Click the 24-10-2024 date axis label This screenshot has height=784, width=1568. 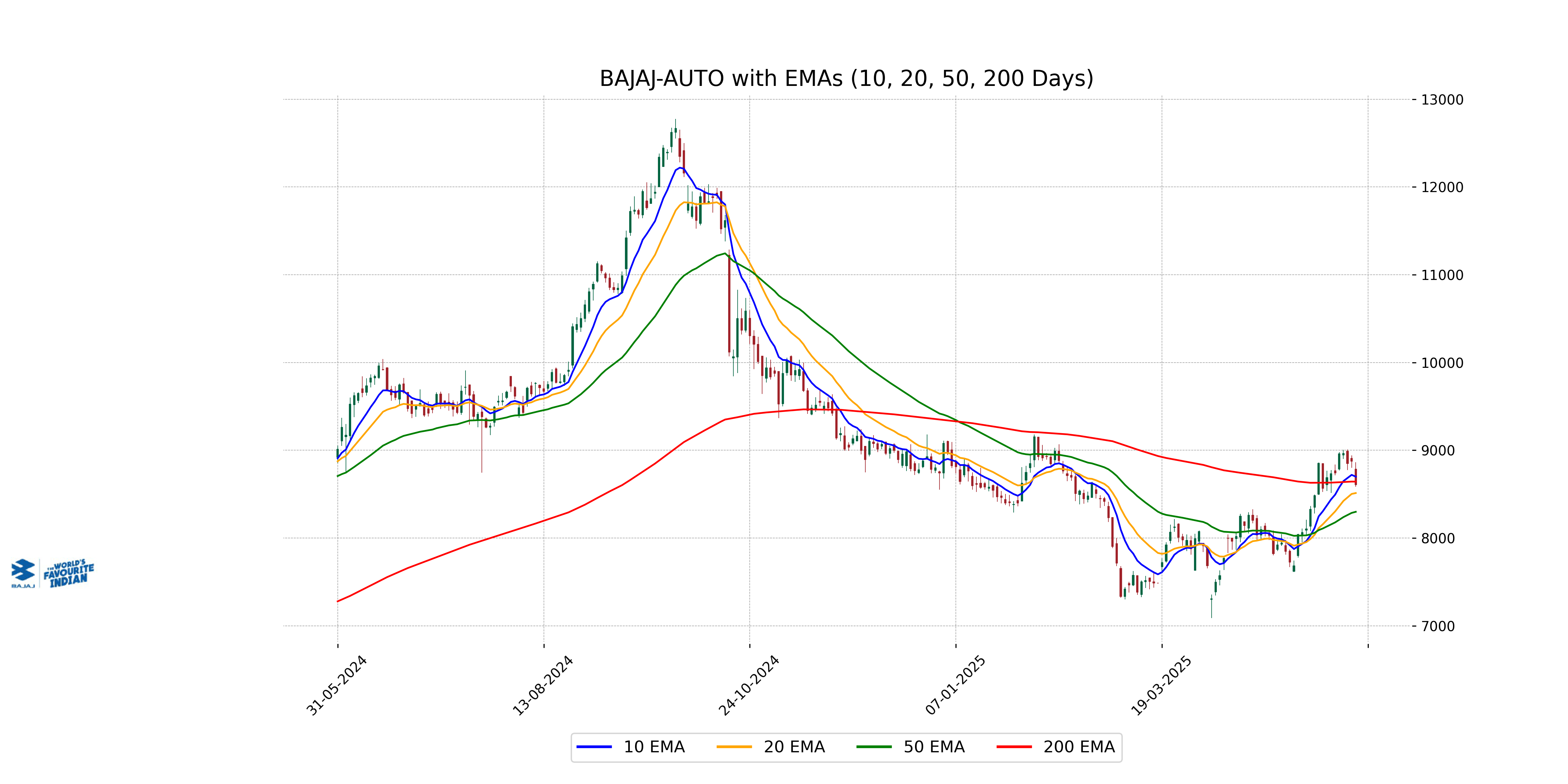749,685
